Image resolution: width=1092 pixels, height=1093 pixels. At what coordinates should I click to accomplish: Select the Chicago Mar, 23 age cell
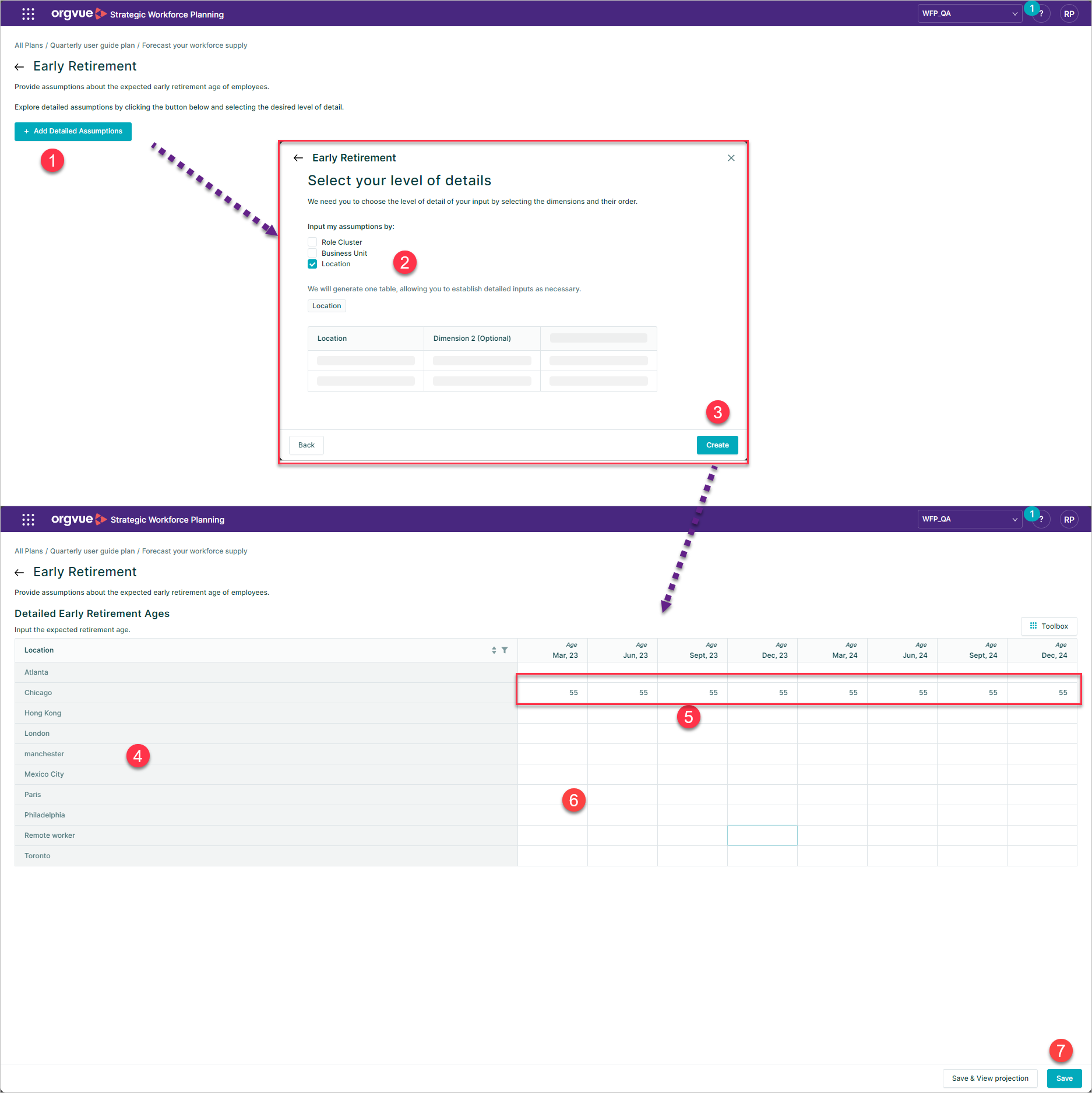coord(552,693)
